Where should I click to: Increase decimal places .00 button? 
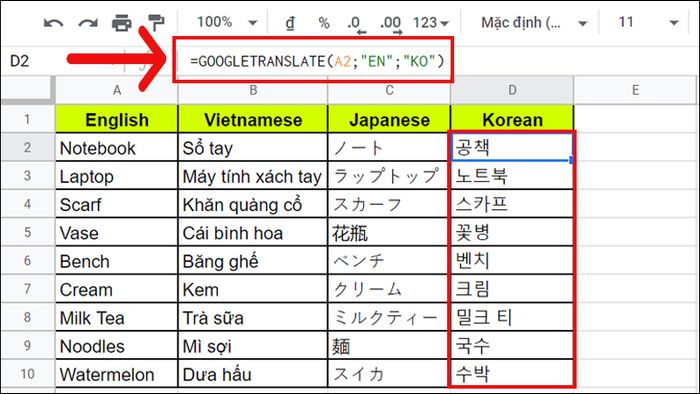click(391, 24)
